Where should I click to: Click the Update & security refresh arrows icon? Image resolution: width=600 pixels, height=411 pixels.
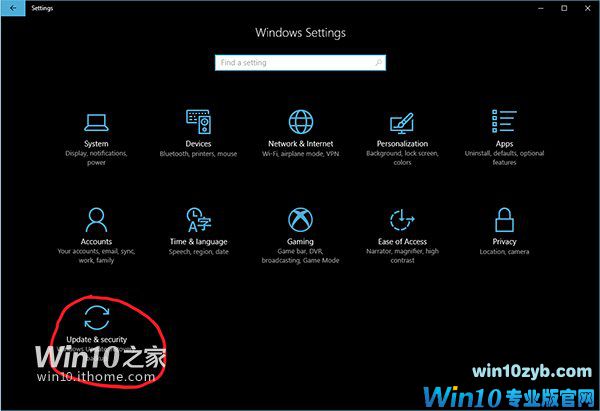[x=97, y=317]
